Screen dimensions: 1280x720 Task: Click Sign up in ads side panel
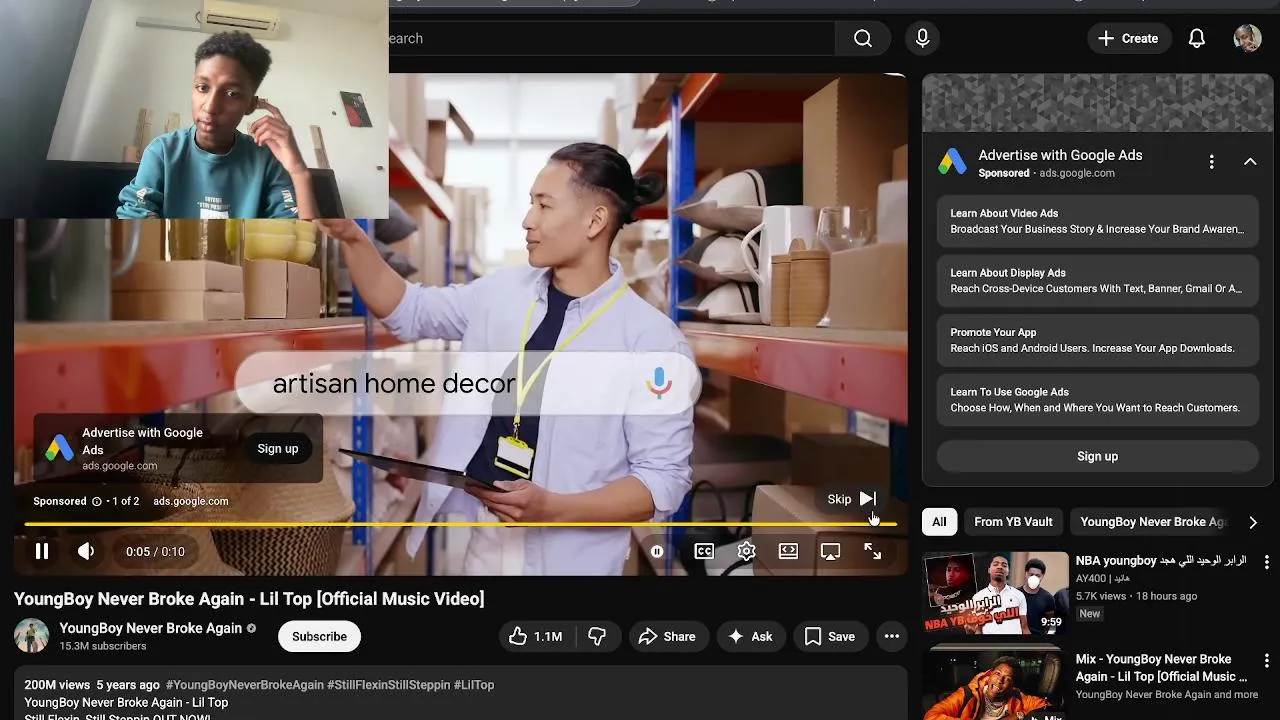pos(1097,456)
